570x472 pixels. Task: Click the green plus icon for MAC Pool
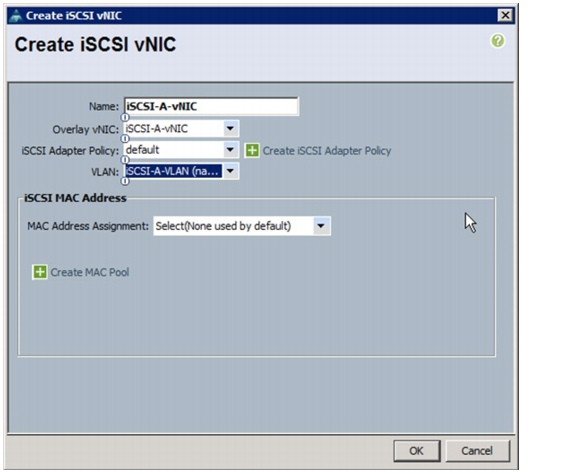point(40,272)
